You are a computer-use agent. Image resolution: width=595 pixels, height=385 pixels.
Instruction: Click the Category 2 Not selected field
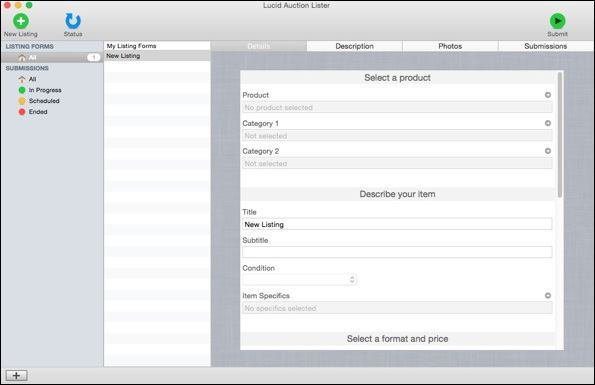tap(397, 163)
